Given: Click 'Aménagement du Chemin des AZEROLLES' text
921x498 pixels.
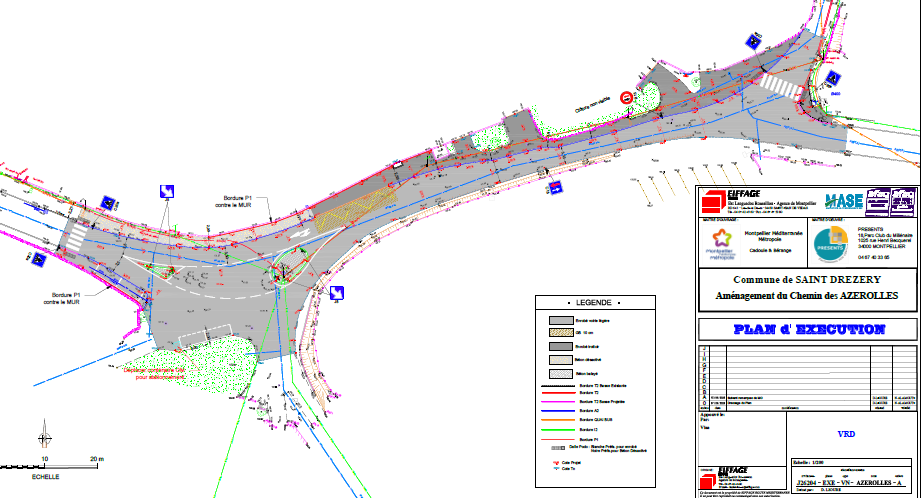Looking at the screenshot, I should coord(806,295).
